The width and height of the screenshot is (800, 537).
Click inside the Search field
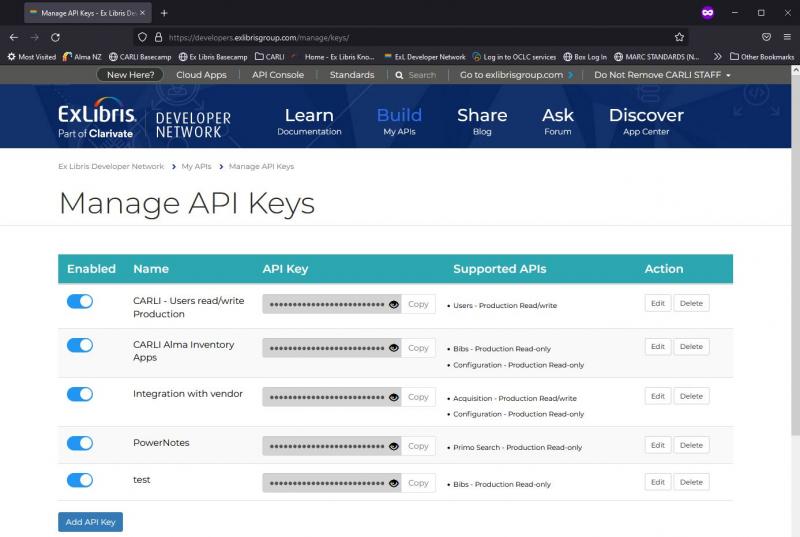(x=422, y=75)
